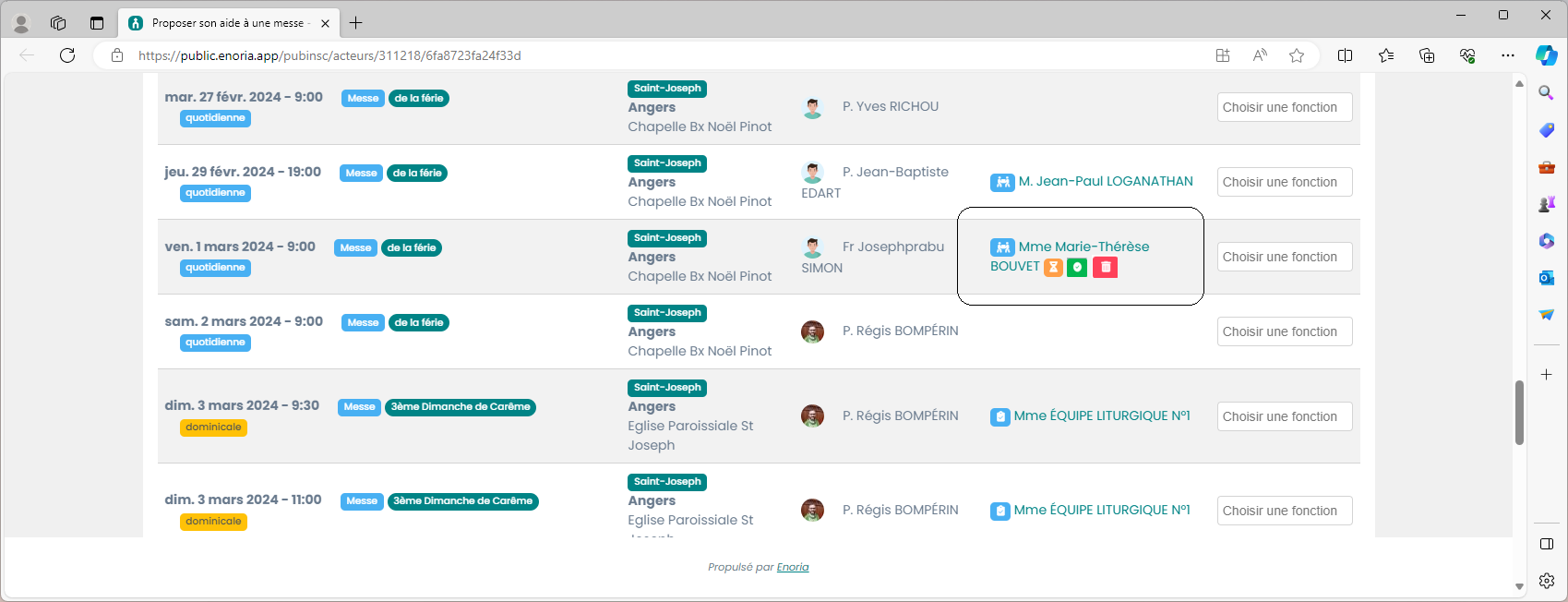
Task: Open a new browser tab
Action: [356, 23]
